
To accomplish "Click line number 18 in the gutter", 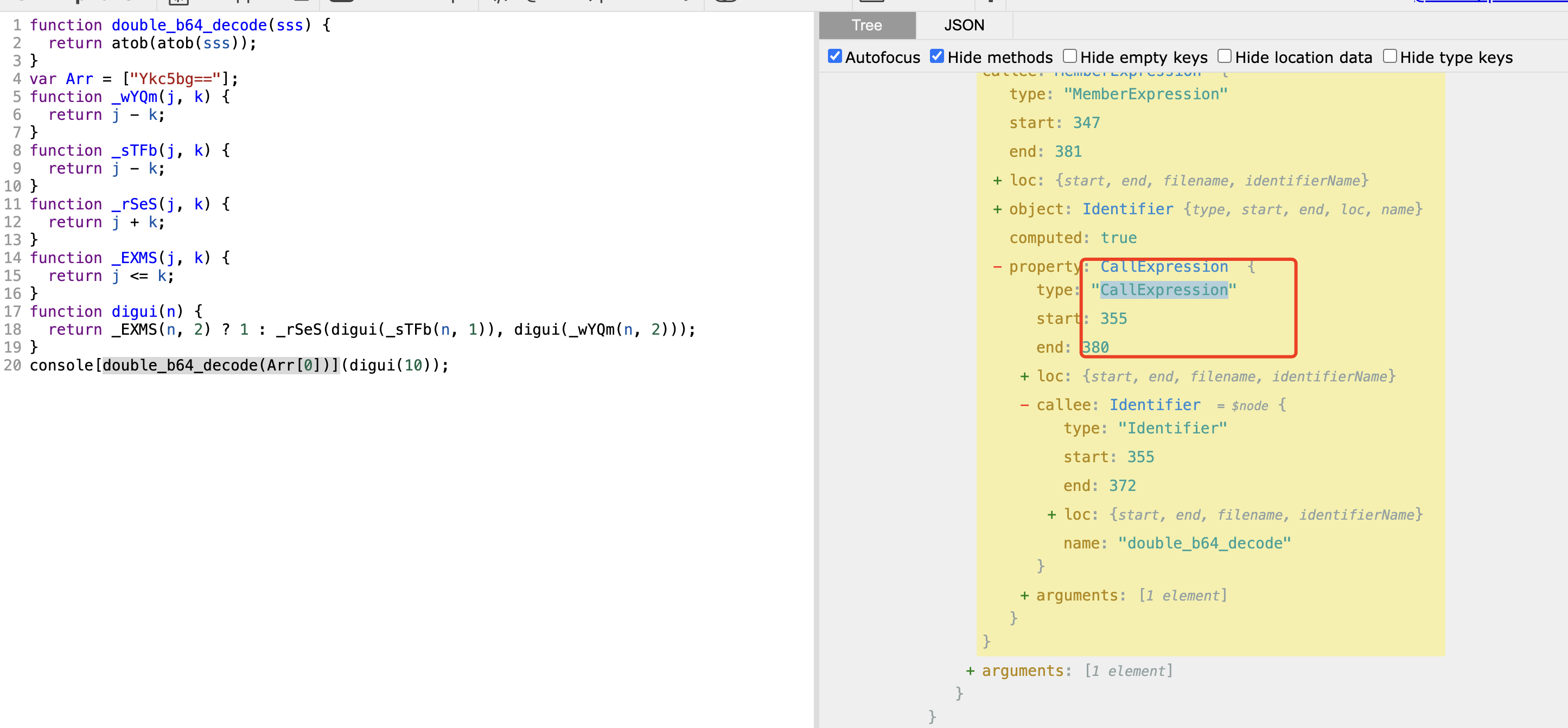I will (x=12, y=330).
